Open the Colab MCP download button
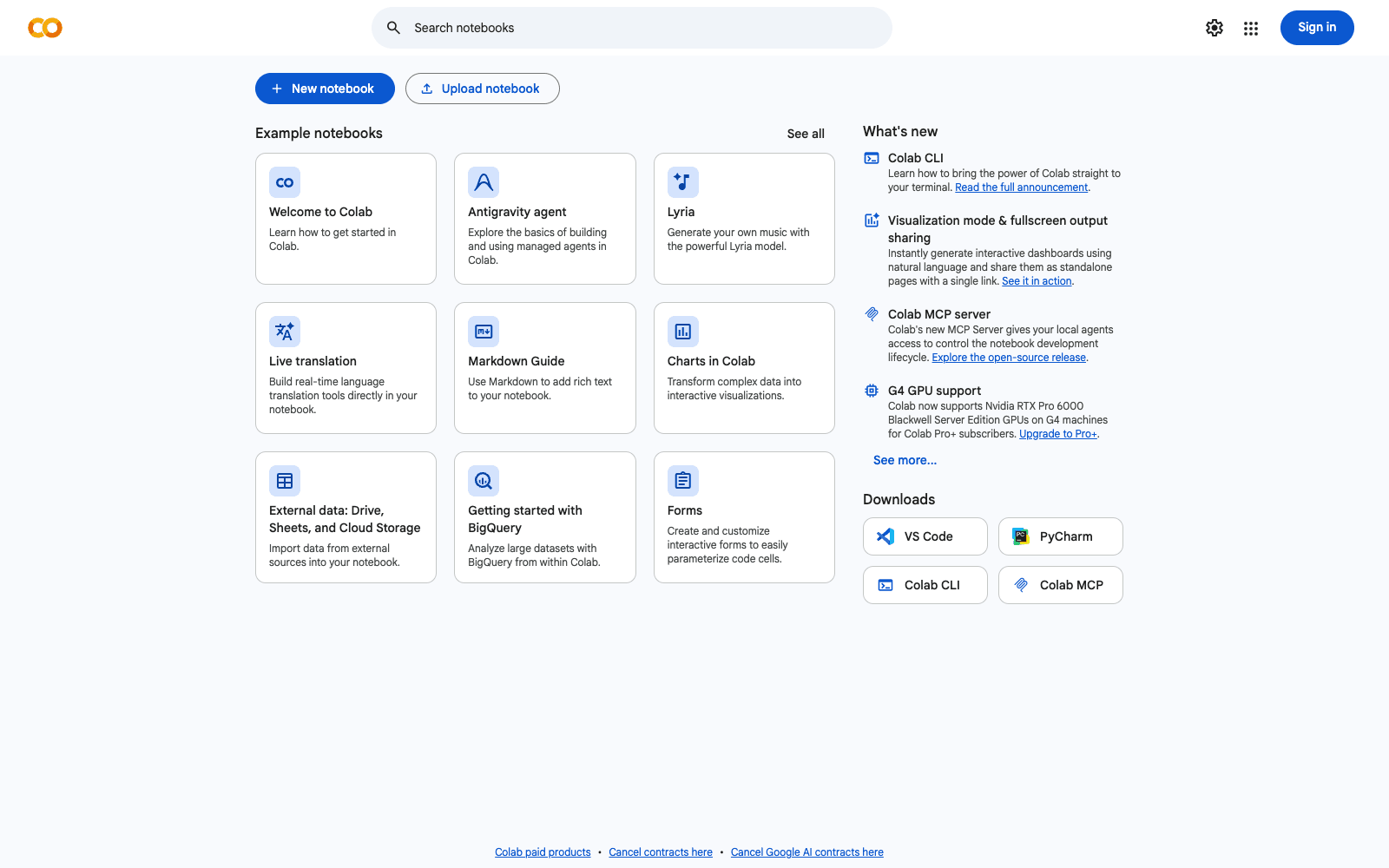Screen dimensions: 1389x868 click(1061, 585)
